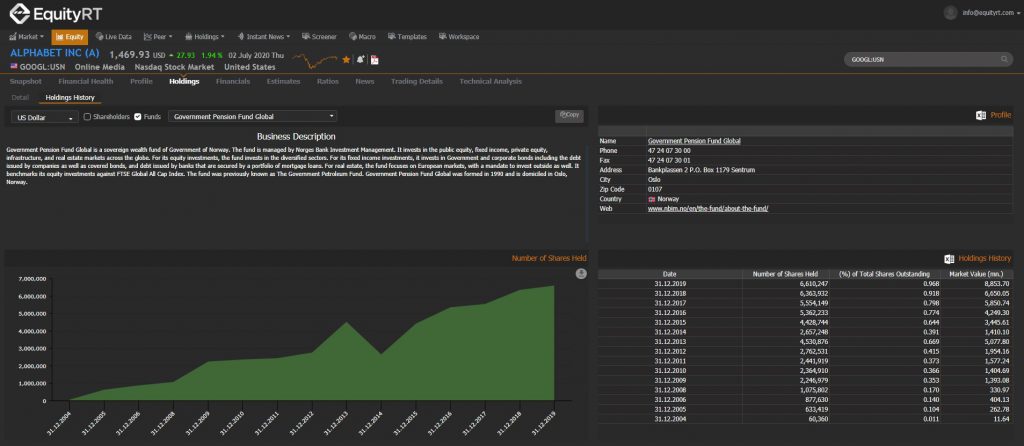Open the Detail sub-tab
1024x446 pixels.
click(x=20, y=97)
